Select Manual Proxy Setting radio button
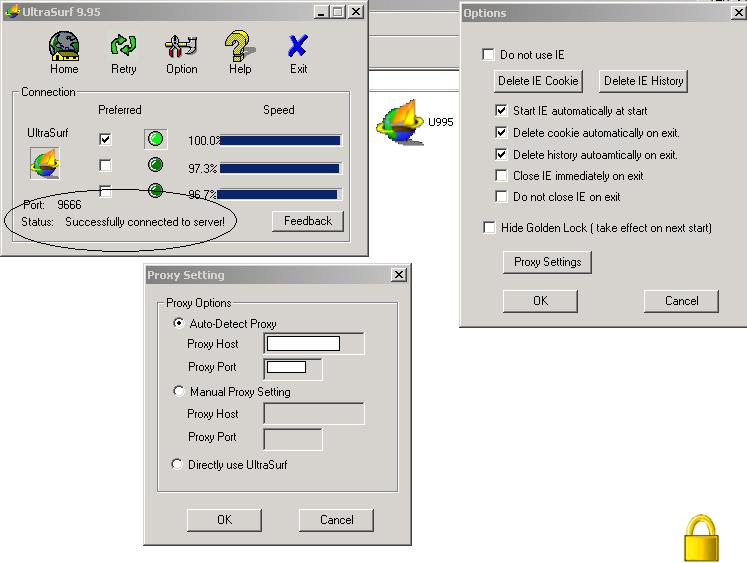Viewport: 747px width, 563px height. (x=179, y=391)
